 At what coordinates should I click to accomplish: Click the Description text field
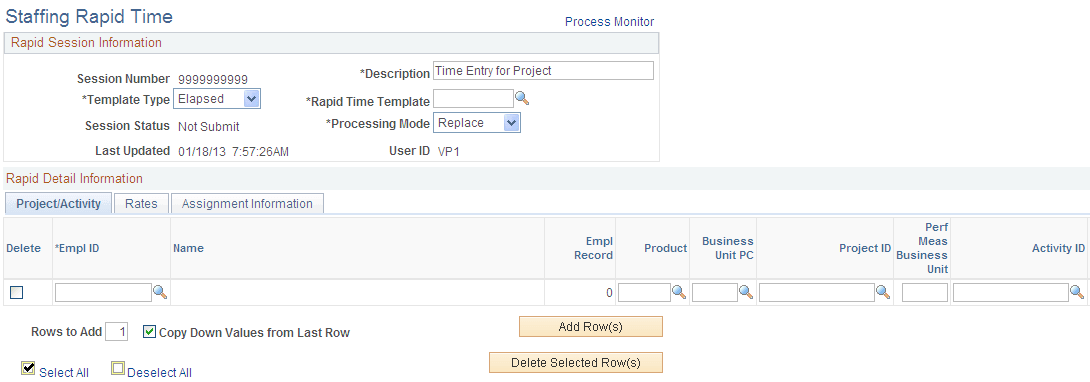543,71
